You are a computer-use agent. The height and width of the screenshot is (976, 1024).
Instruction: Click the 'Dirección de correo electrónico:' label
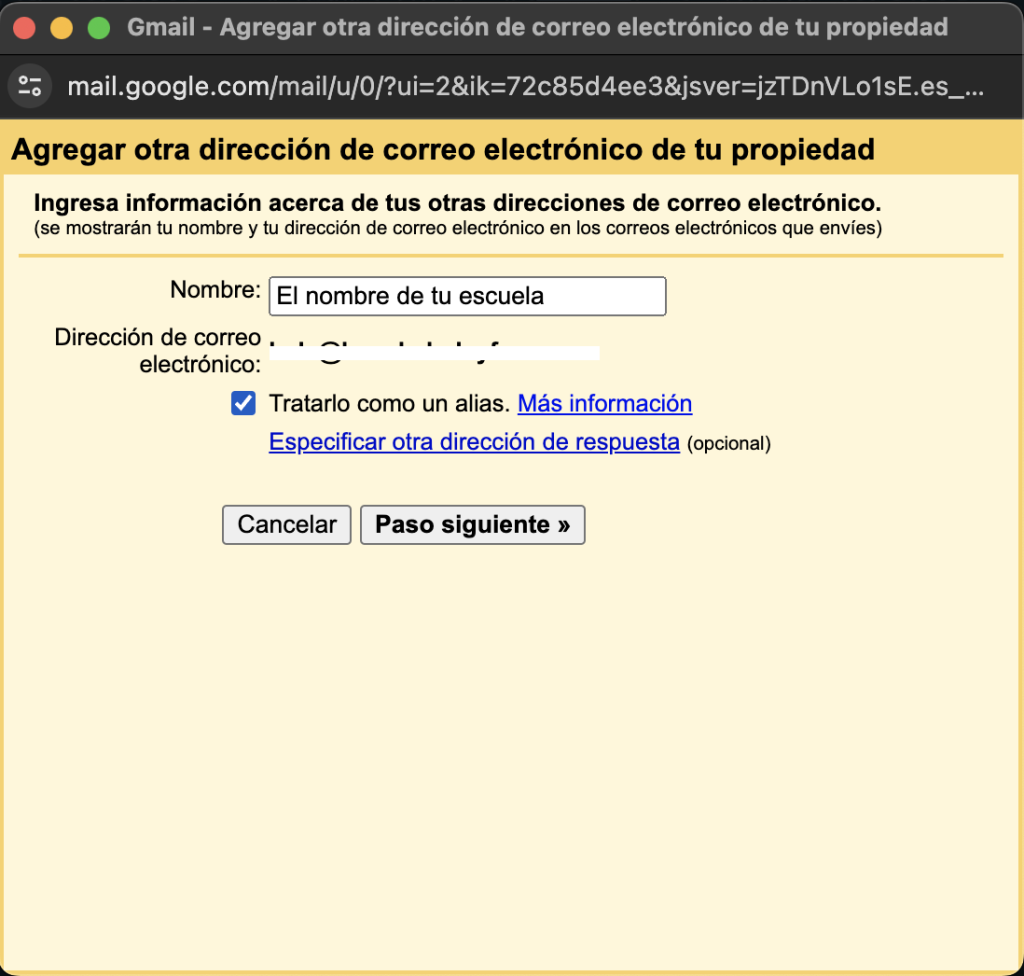[158, 351]
